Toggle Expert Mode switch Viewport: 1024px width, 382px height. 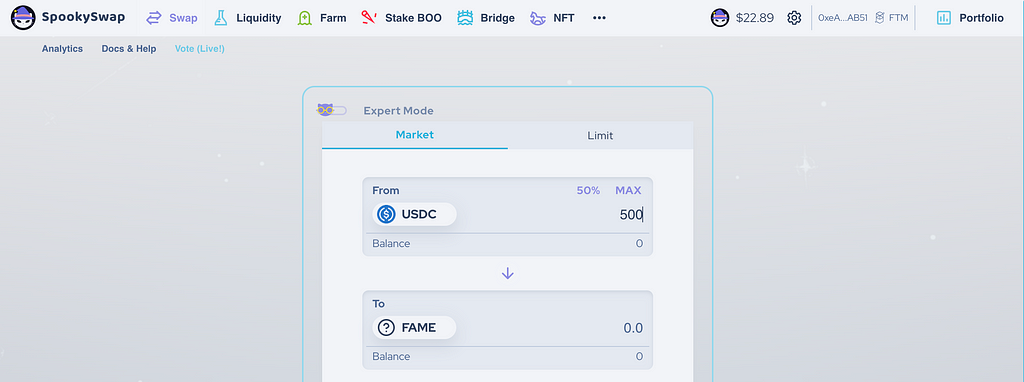click(x=332, y=110)
